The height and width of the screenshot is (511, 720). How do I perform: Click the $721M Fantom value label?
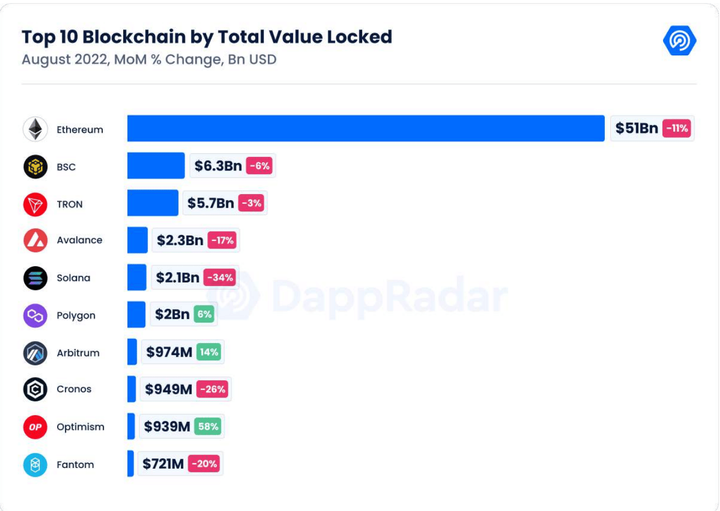163,464
